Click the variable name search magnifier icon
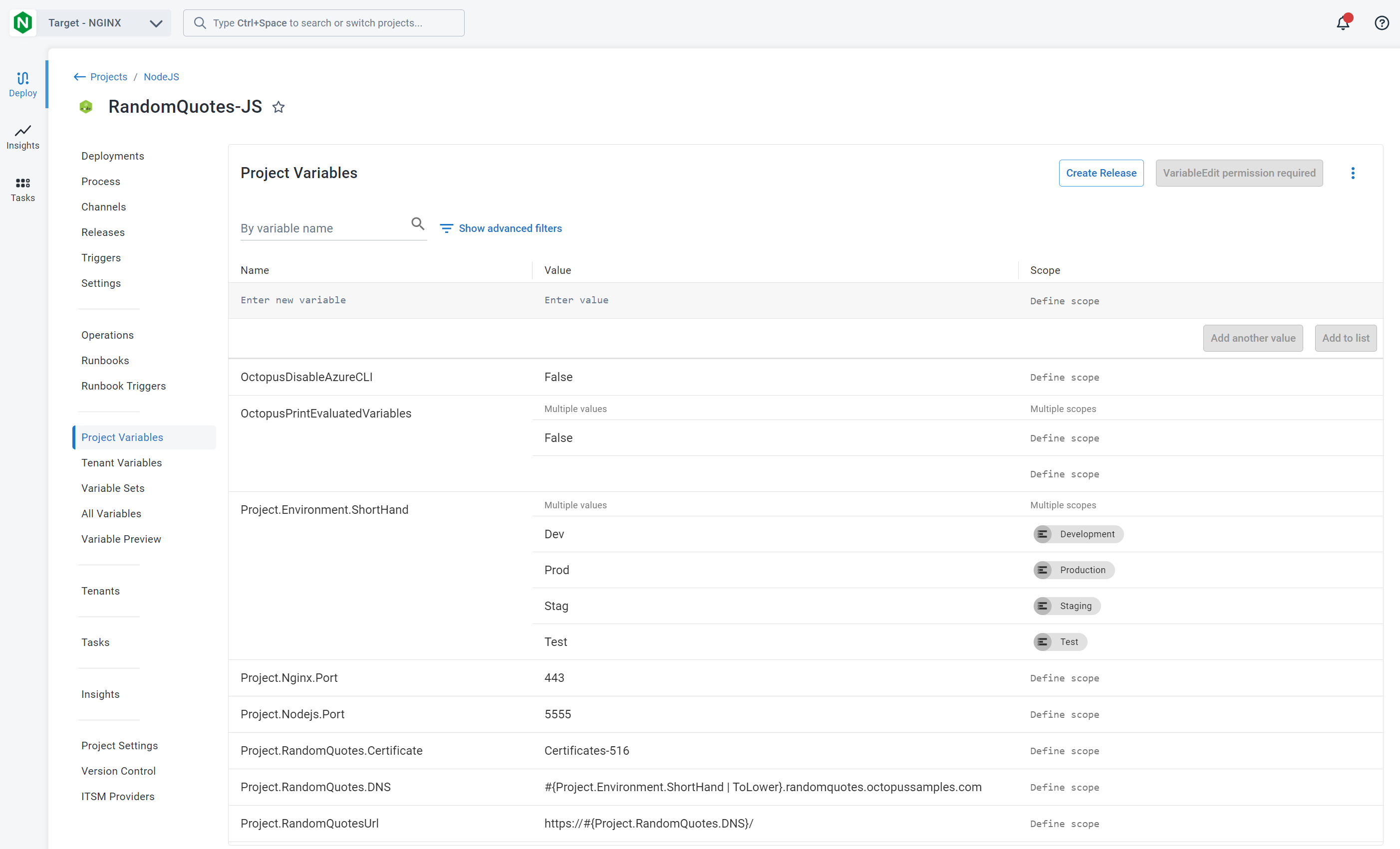Viewport: 1400px width, 849px height. click(418, 224)
